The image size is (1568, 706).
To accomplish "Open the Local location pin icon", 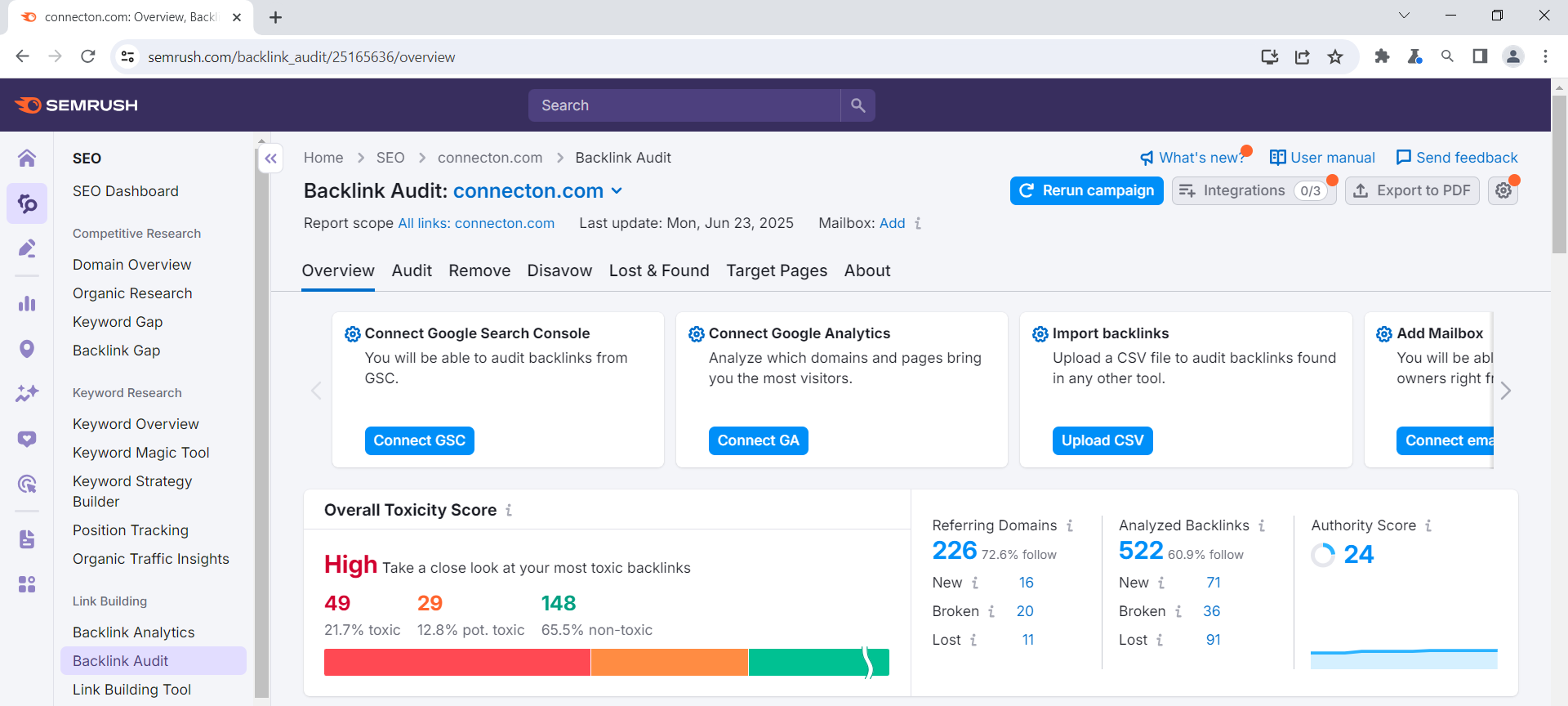I will [x=27, y=350].
